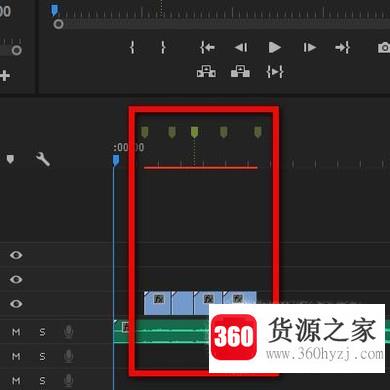Solo the first audio track with the waveform
This screenshot has height=390, width=390.
tap(42, 332)
